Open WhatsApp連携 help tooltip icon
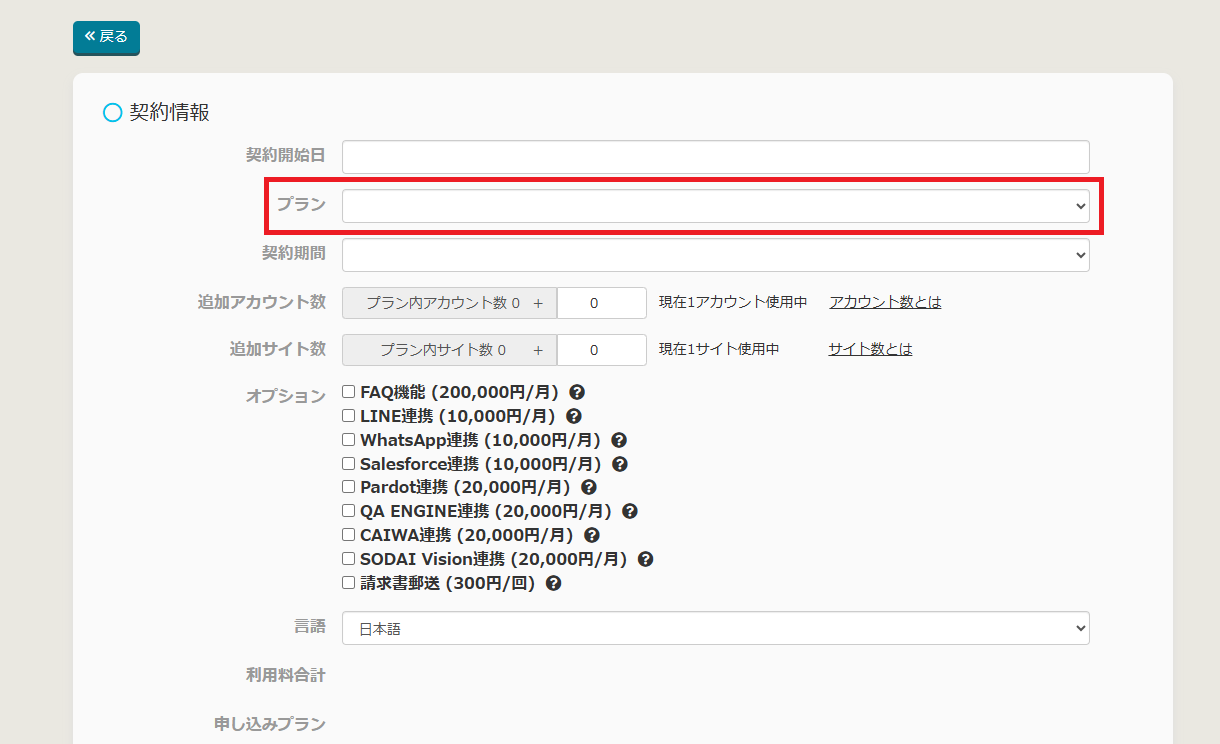 (x=619, y=440)
